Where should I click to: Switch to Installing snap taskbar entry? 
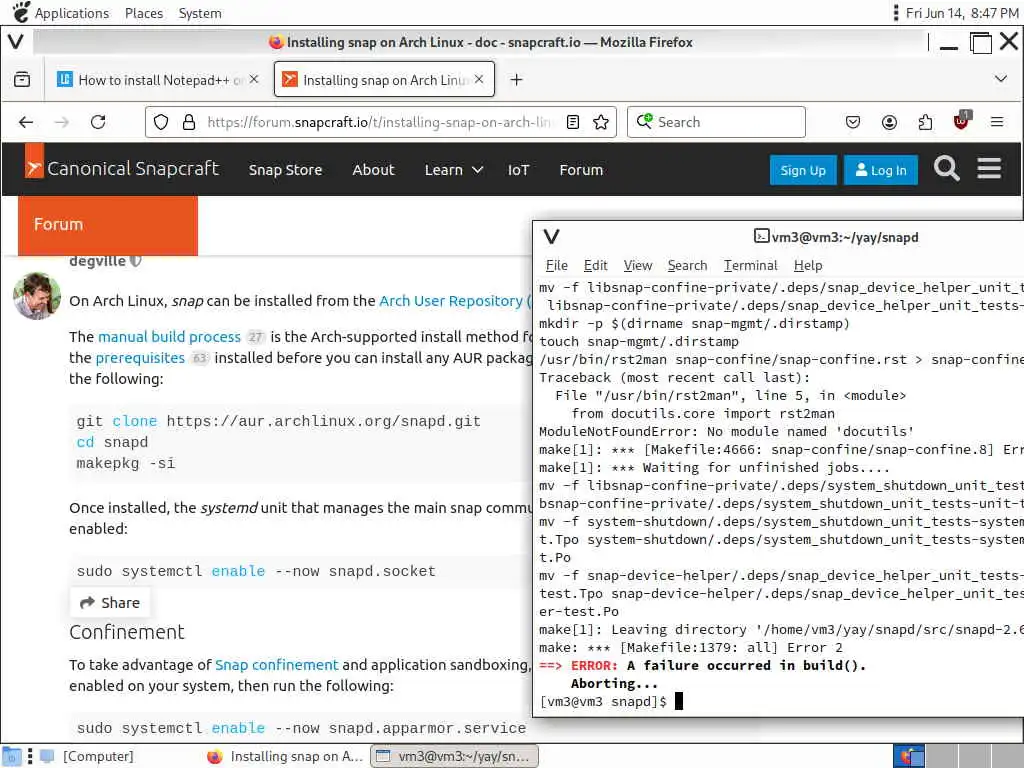285,756
